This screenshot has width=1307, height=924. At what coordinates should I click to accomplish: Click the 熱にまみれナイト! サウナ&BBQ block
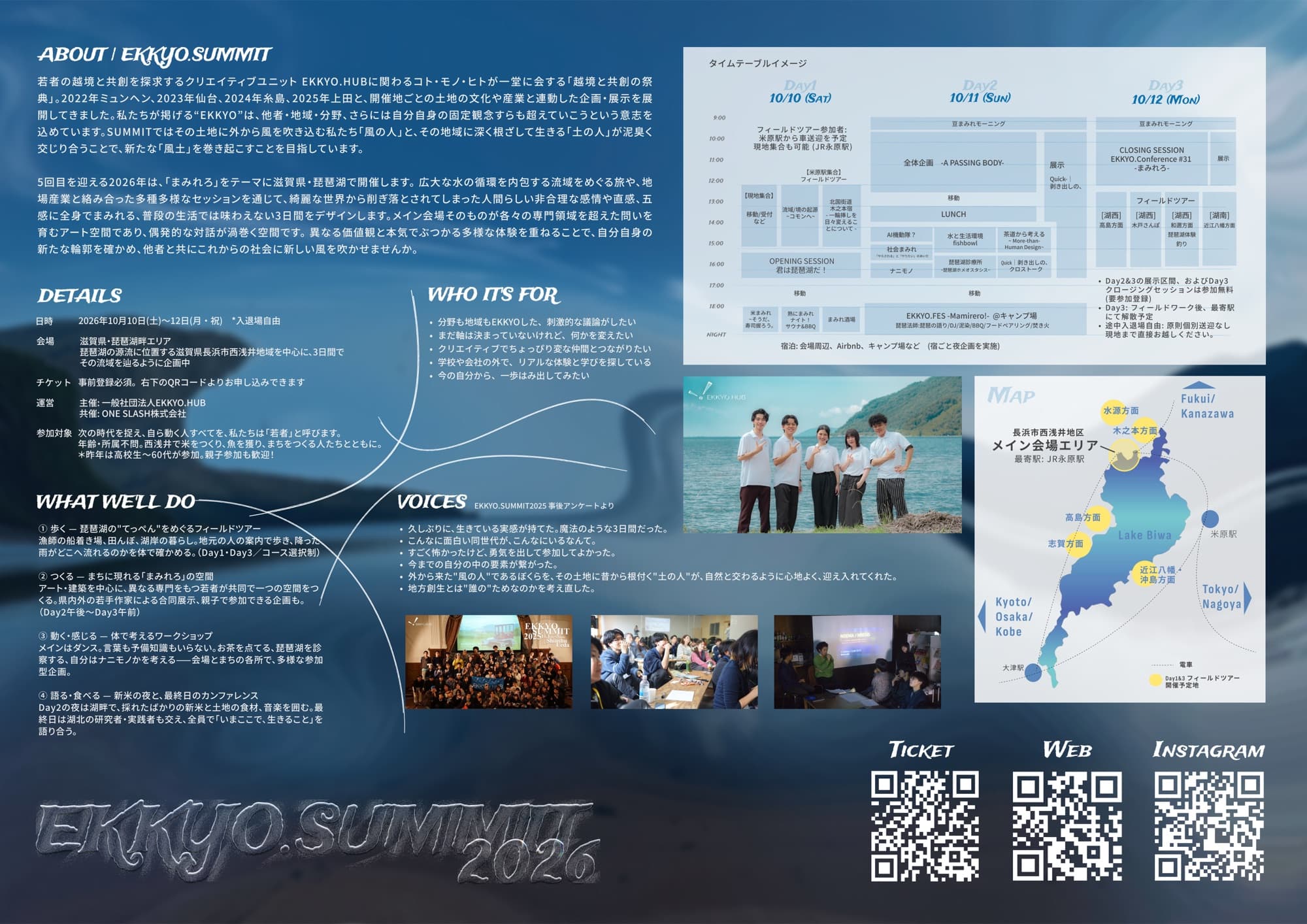coord(800,320)
